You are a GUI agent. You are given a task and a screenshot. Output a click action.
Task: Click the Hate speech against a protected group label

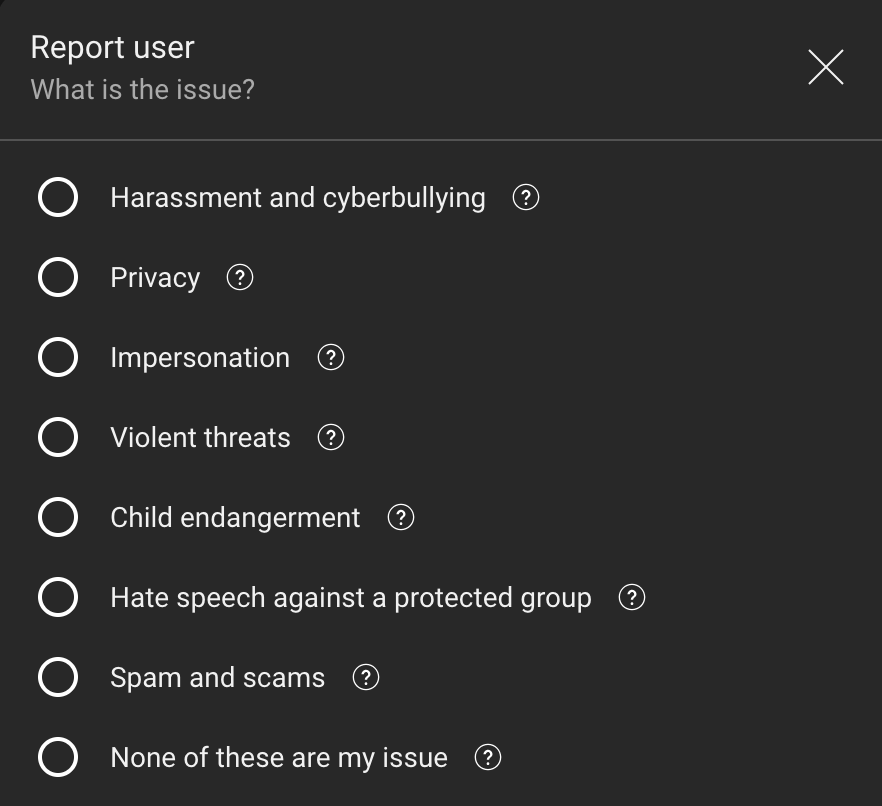[x=350, y=598]
